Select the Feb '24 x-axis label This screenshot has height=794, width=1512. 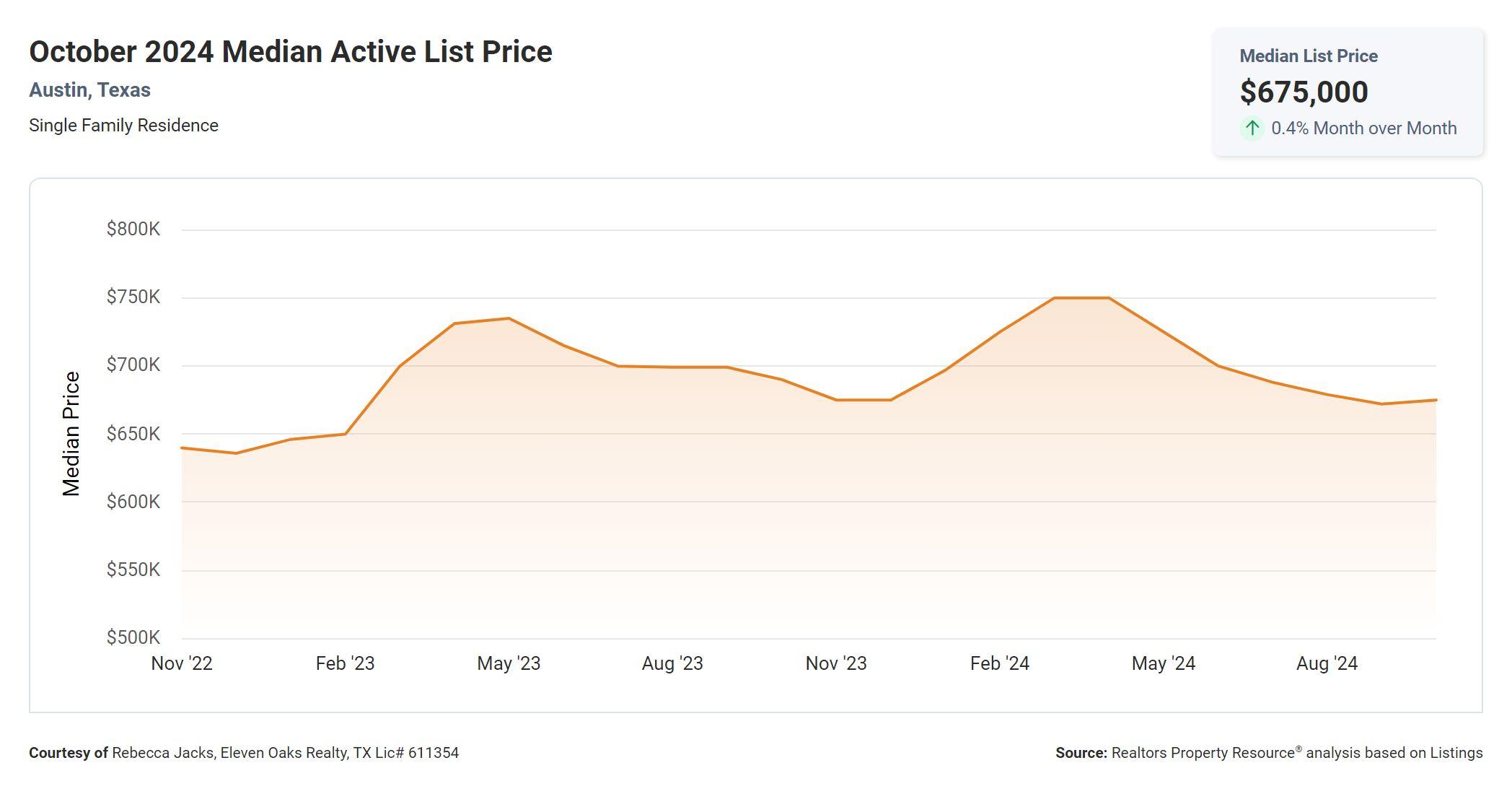(x=999, y=663)
